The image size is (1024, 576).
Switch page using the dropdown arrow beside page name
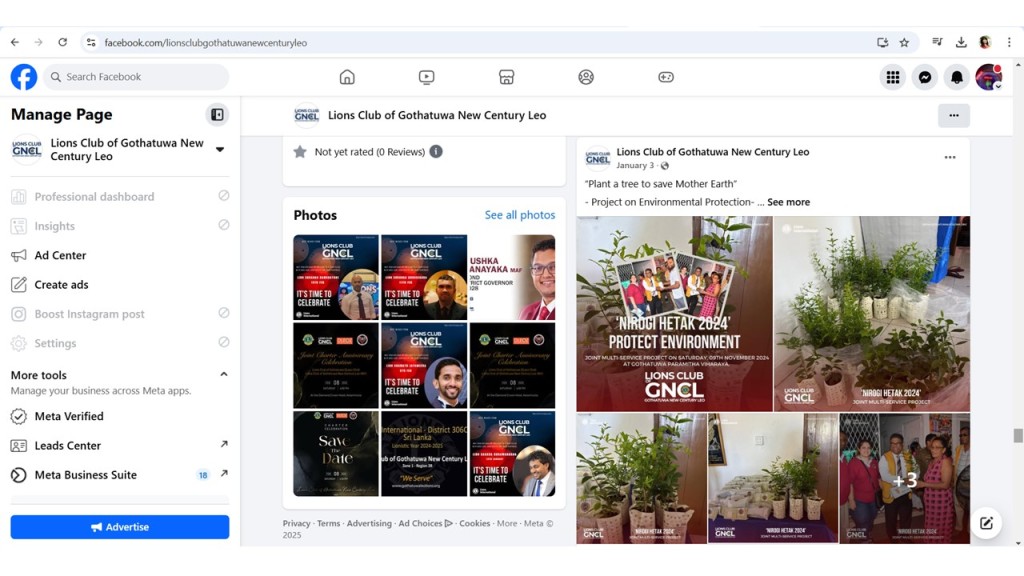pyautogui.click(x=220, y=150)
